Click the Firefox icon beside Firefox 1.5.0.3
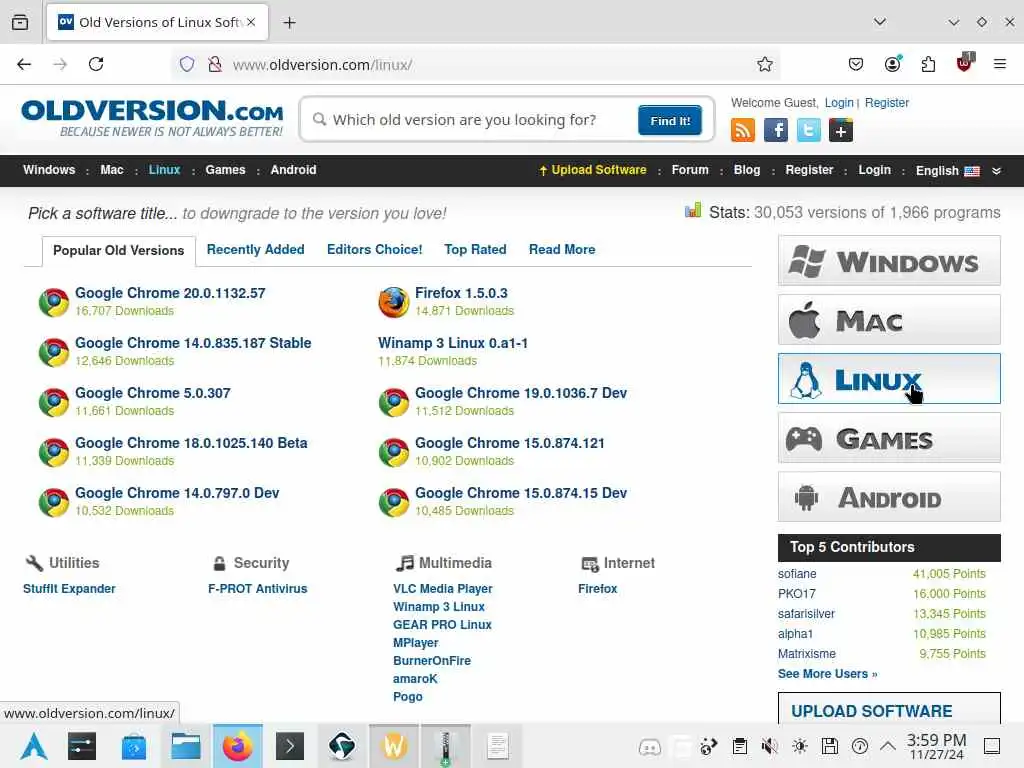The image size is (1024, 768). click(394, 302)
